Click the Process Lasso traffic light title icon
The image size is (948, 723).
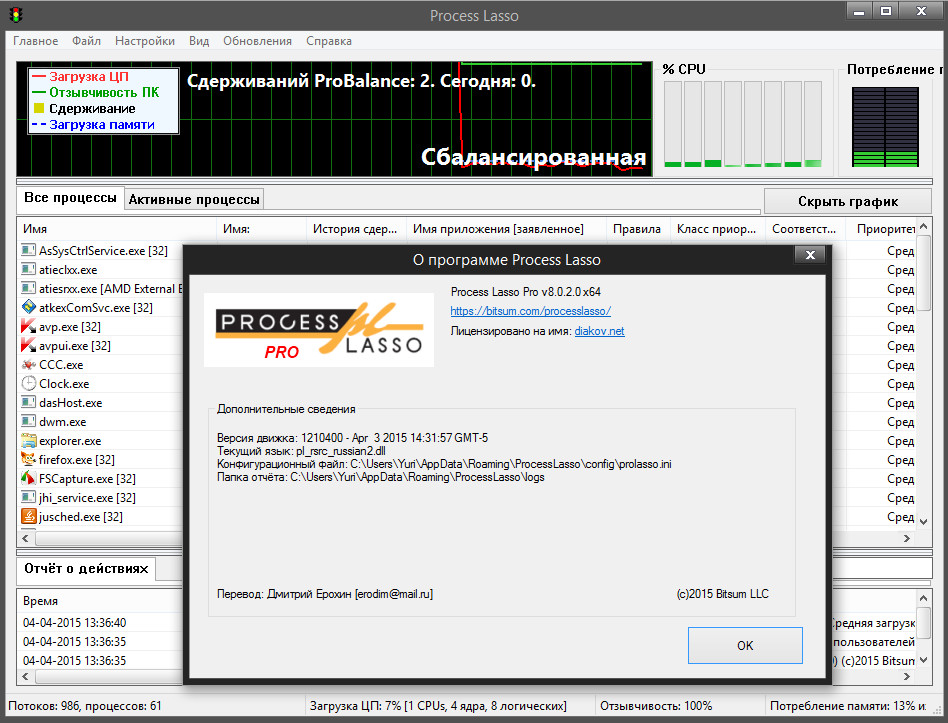pyautogui.click(x=16, y=15)
